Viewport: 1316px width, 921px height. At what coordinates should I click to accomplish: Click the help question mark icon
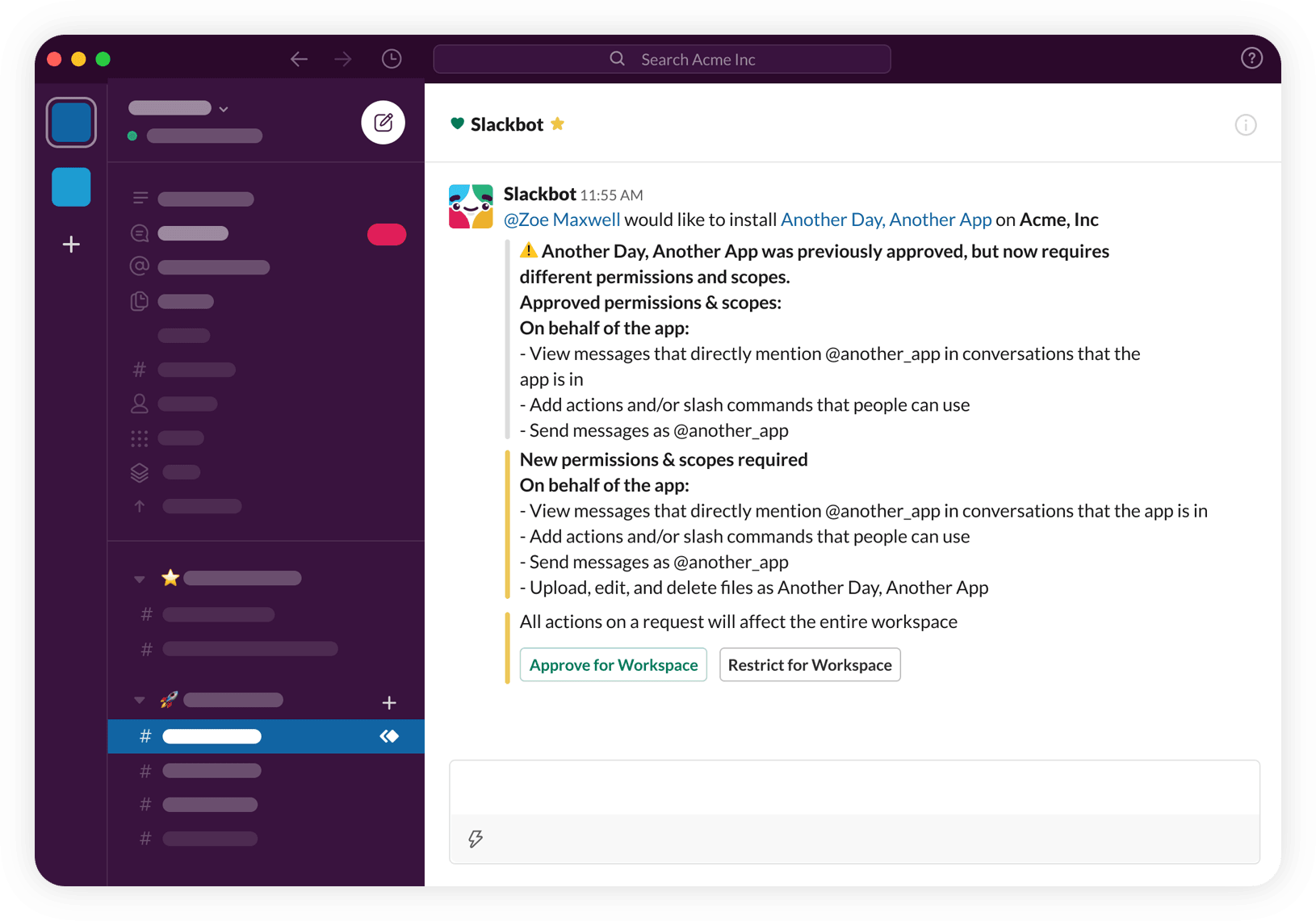pos(1251,57)
